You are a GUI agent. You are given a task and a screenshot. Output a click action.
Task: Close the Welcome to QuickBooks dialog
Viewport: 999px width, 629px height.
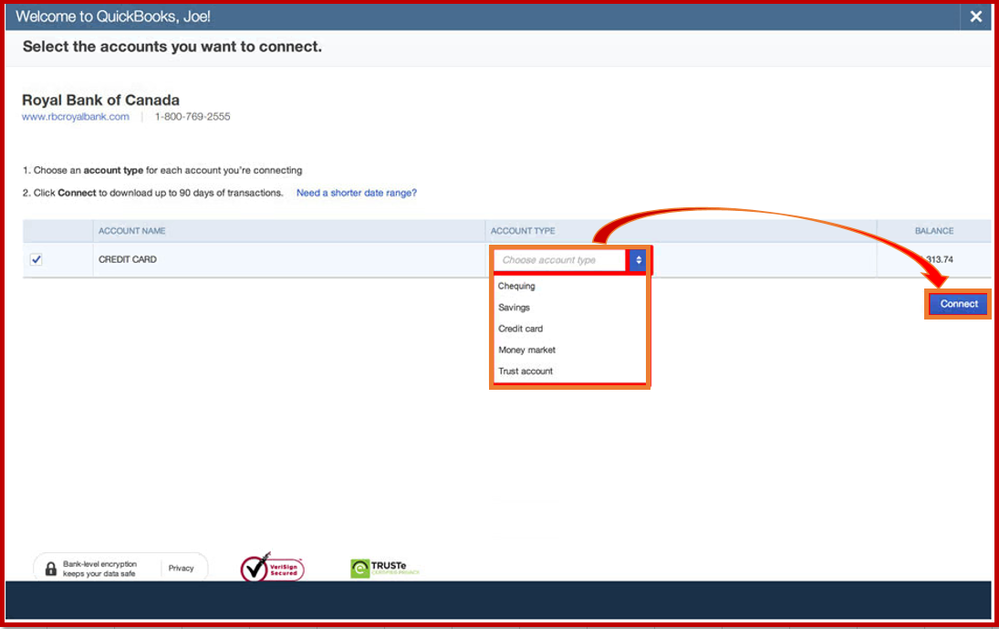[975, 17]
